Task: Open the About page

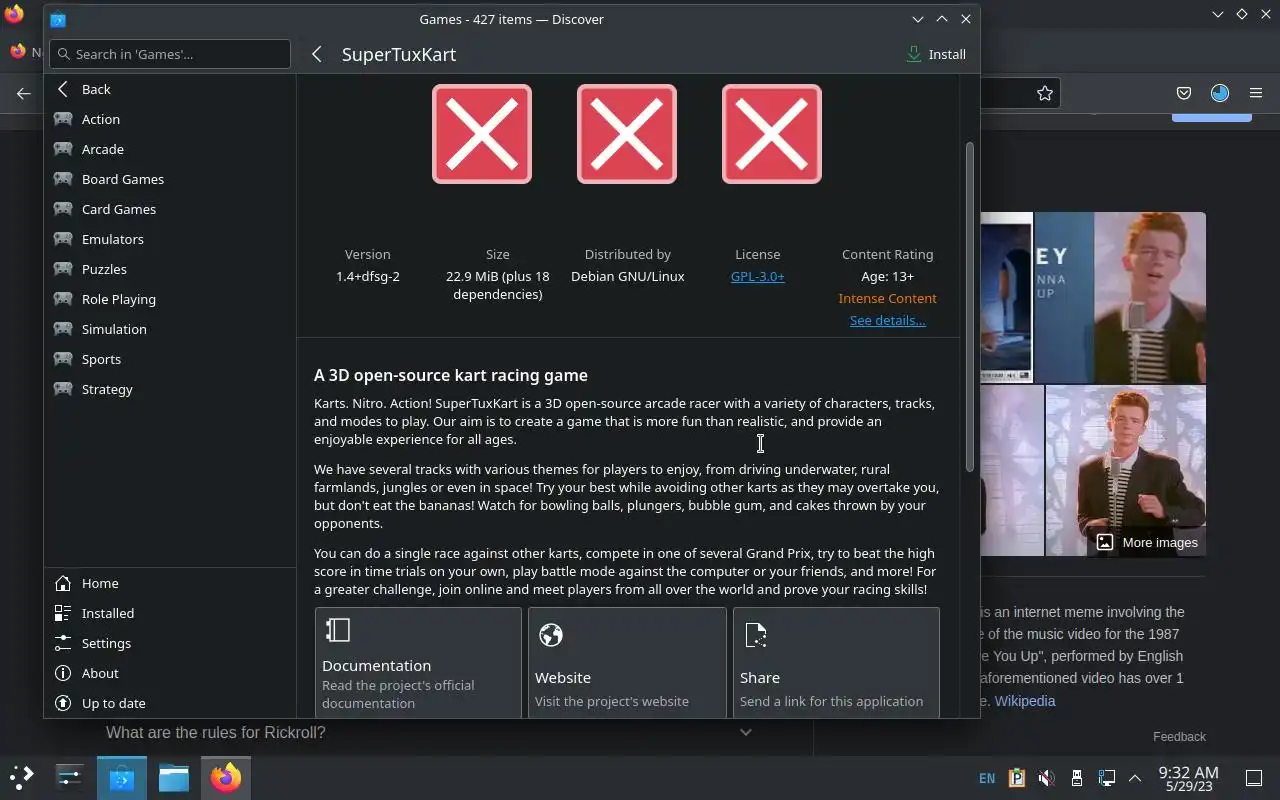Action: (170, 673)
